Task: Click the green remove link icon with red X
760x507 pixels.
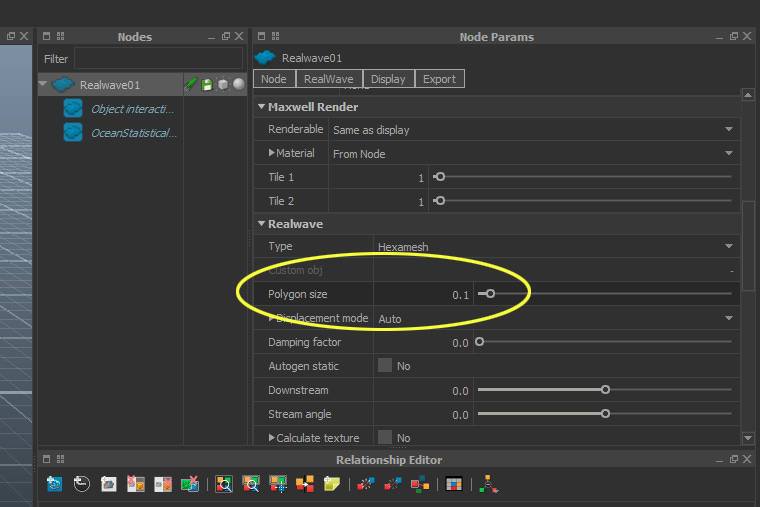Action: coord(190,484)
